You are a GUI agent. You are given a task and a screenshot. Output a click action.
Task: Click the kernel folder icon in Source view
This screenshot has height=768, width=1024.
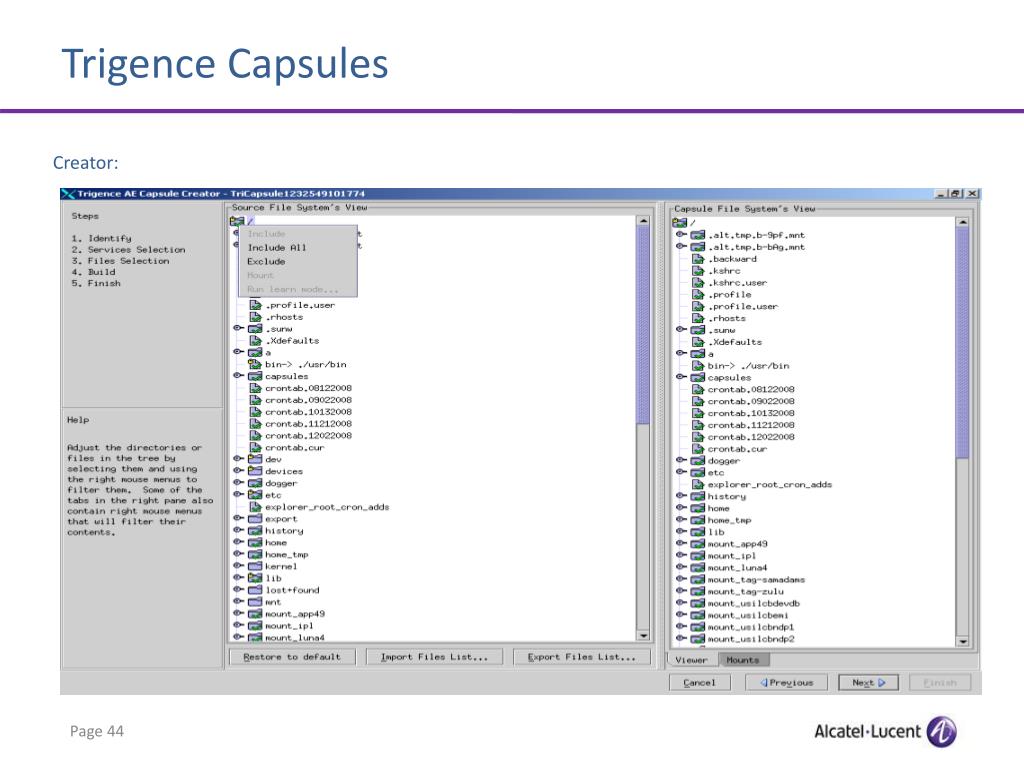[x=255, y=566]
